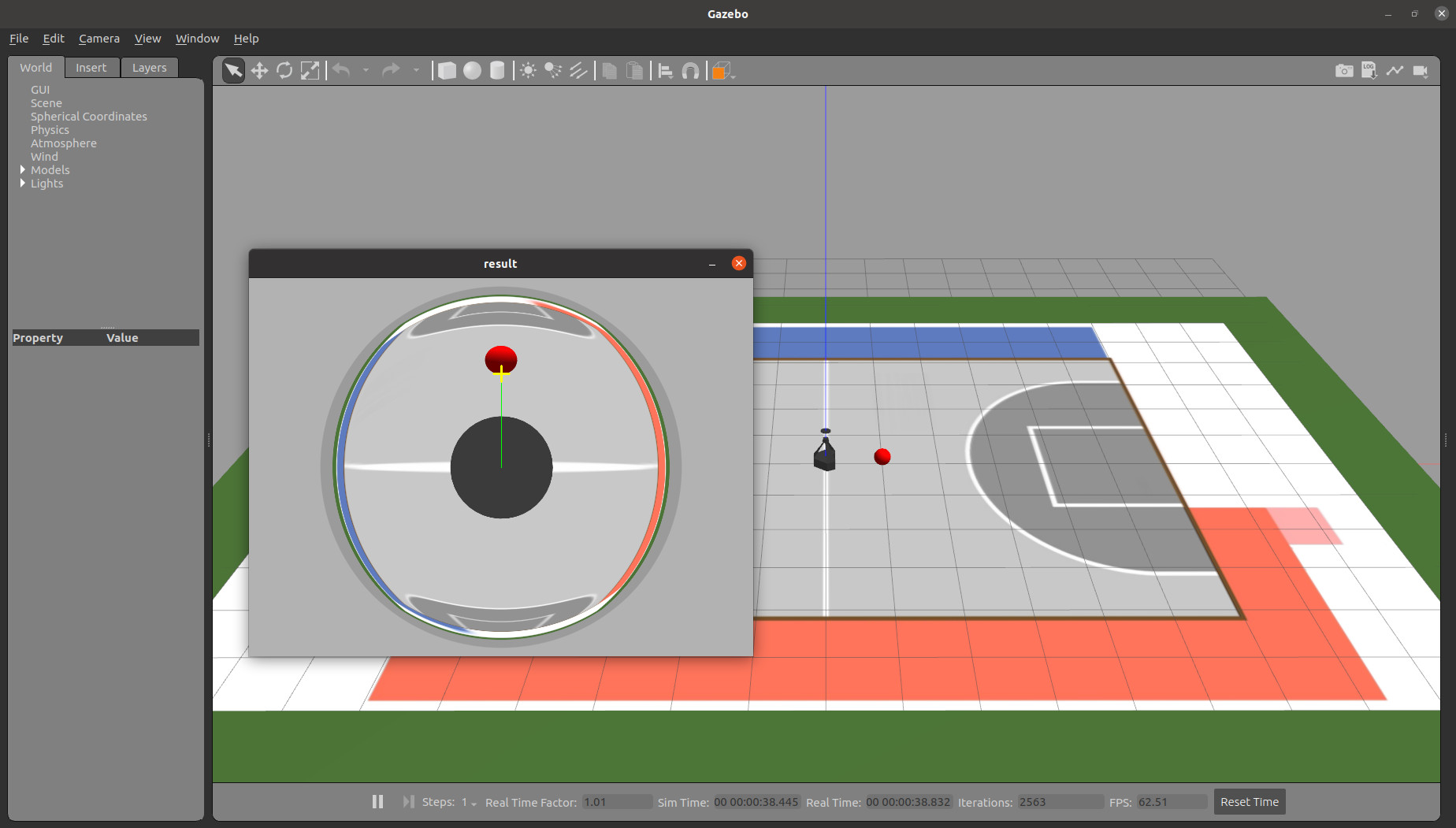The width and height of the screenshot is (1456, 828).
Task: Insert a cylinder shape
Action: [x=497, y=71]
